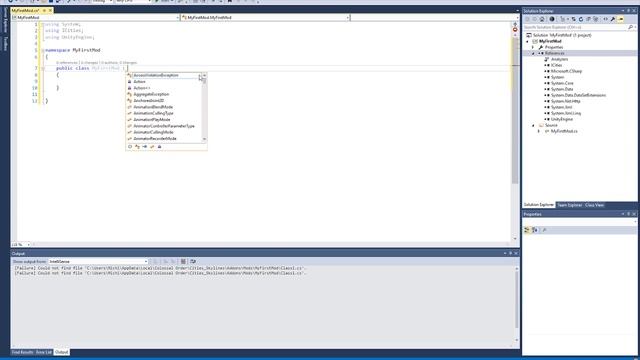Image resolution: width=640 pixels, height=360 pixels.
Task: Switch to the Class View tab
Action: tap(594, 205)
